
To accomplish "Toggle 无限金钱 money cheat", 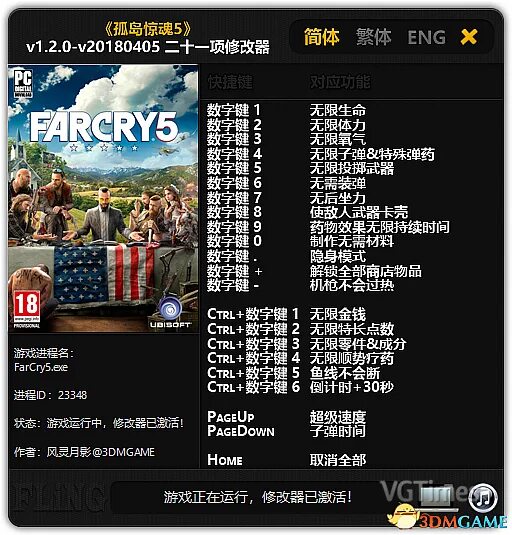I will point(338,314).
